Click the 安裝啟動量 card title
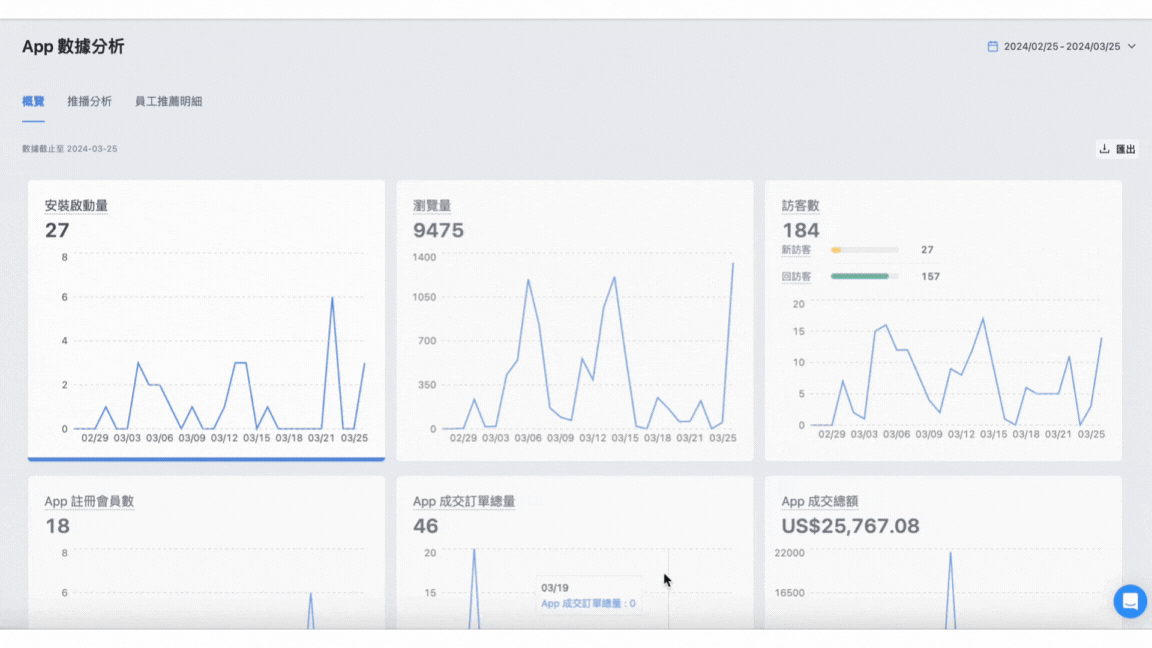1152x648 pixels. pos(76,206)
